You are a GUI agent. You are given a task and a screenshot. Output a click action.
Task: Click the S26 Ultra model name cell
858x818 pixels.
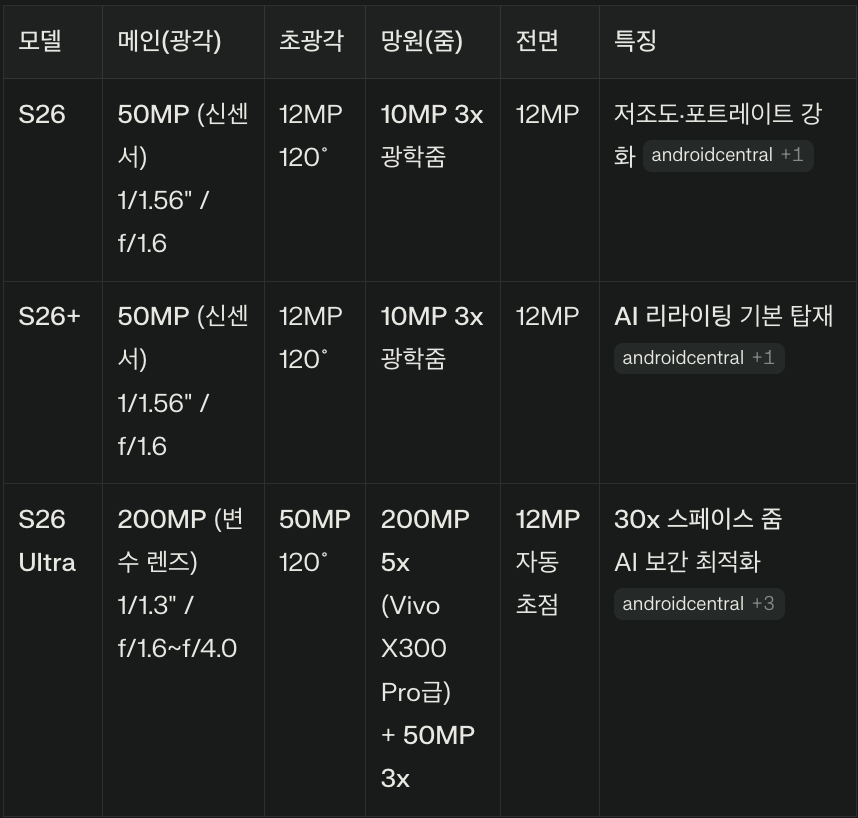(47, 541)
